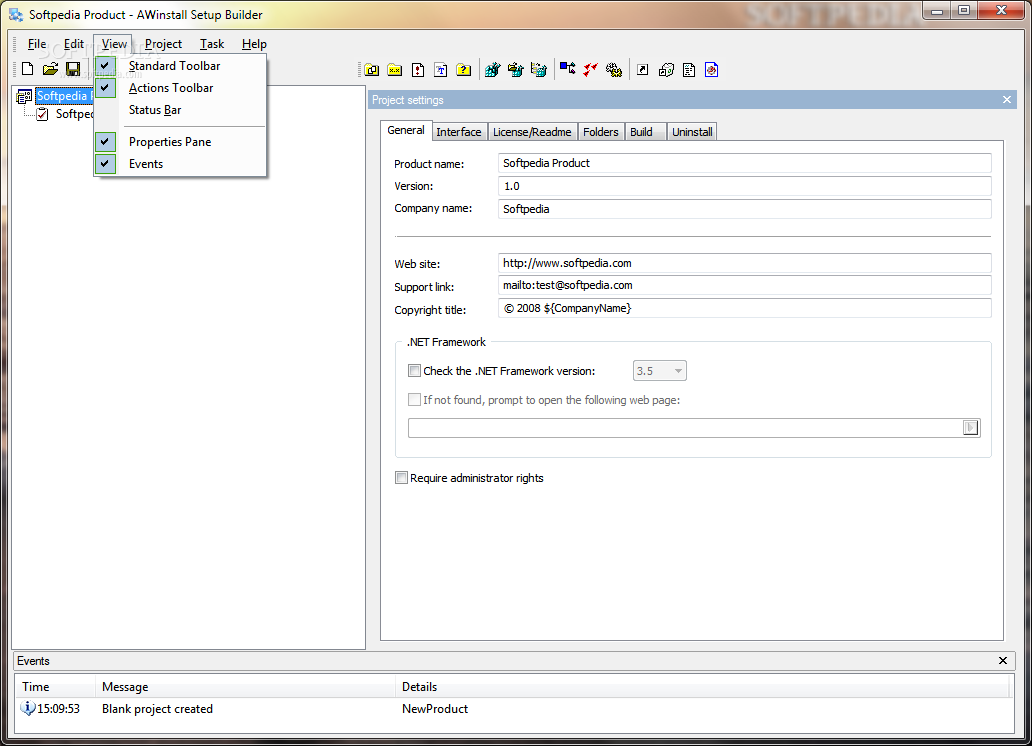Screen dimensions: 1032x746
Task: Click the project tree root icon
Action: [x=24, y=96]
